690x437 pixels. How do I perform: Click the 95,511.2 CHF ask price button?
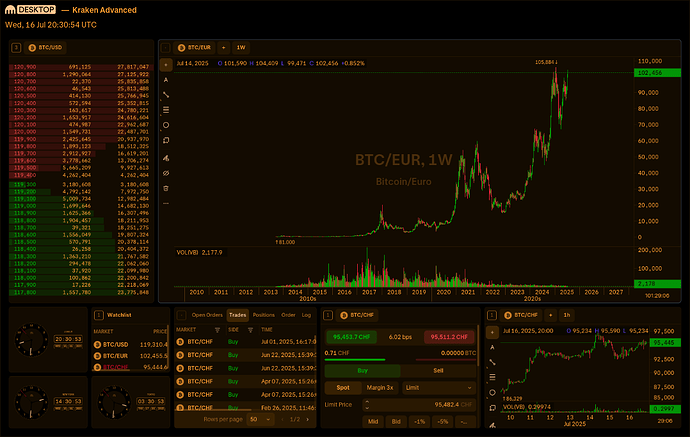click(x=449, y=337)
